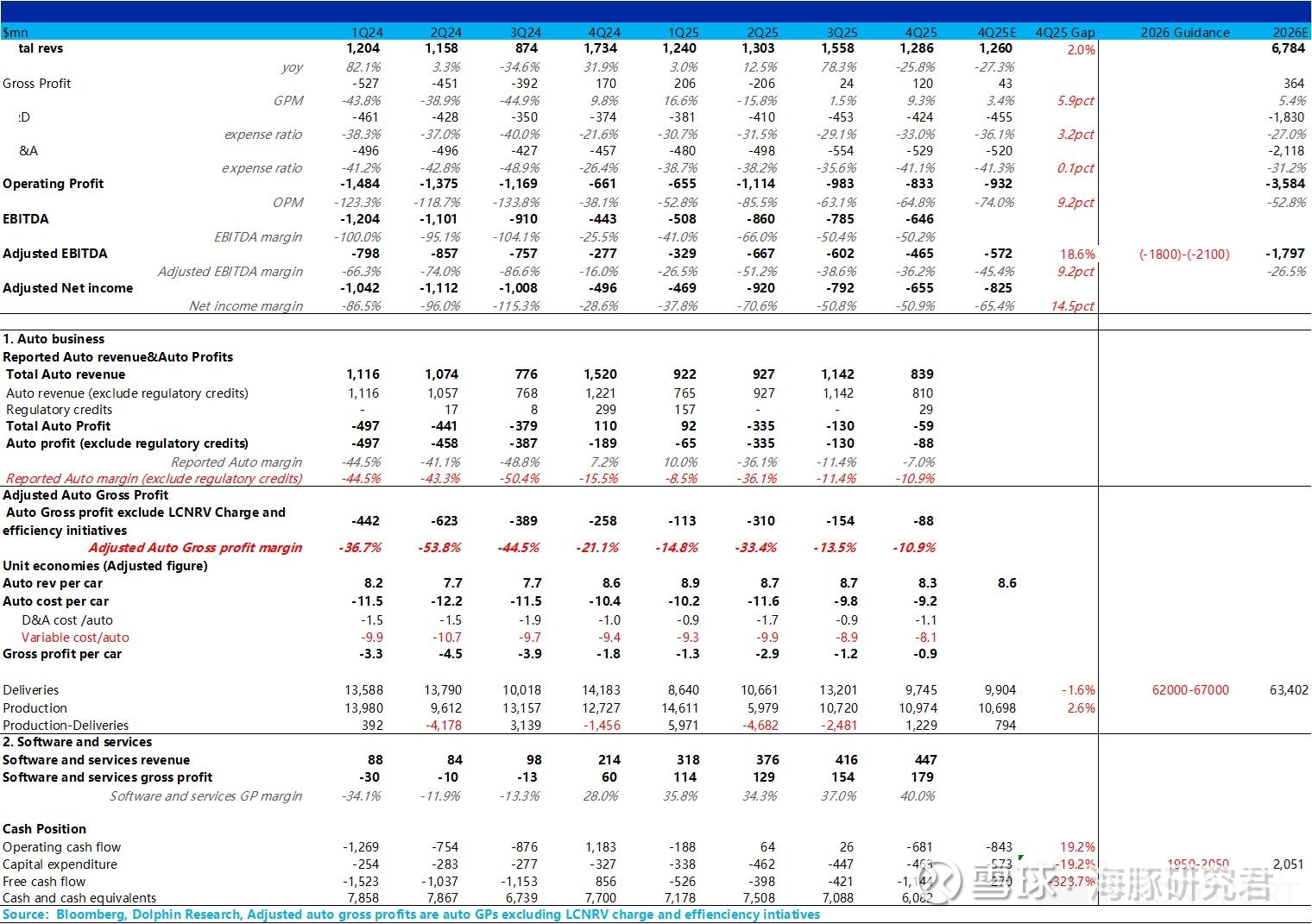
Task: Click the Production-Deliveries row label
Action: (x=66, y=726)
